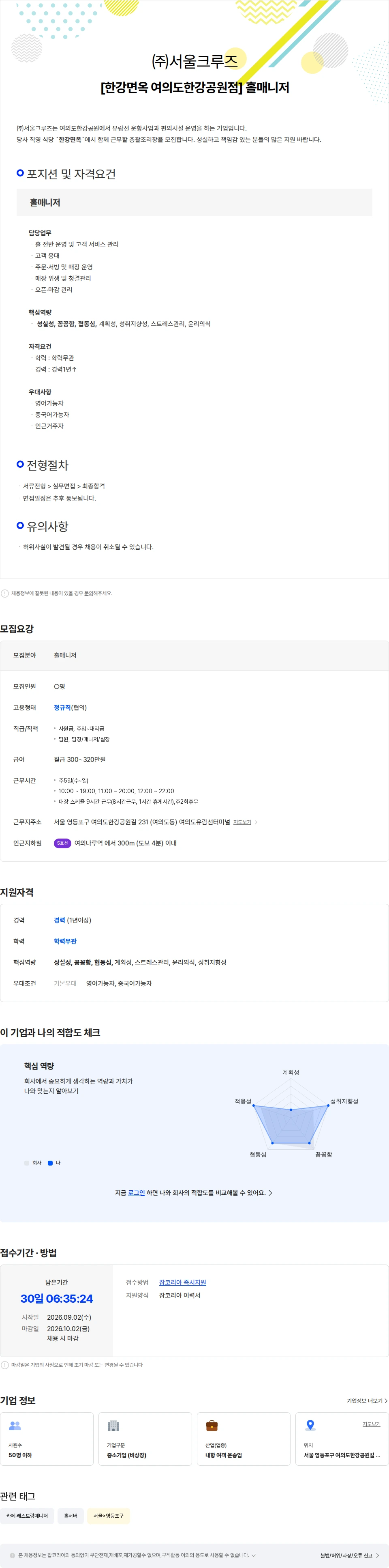This screenshot has height=1568, width=389.
Task: Click the 불법/허위/과장/오류 신고 link
Action: [x=350, y=1555]
